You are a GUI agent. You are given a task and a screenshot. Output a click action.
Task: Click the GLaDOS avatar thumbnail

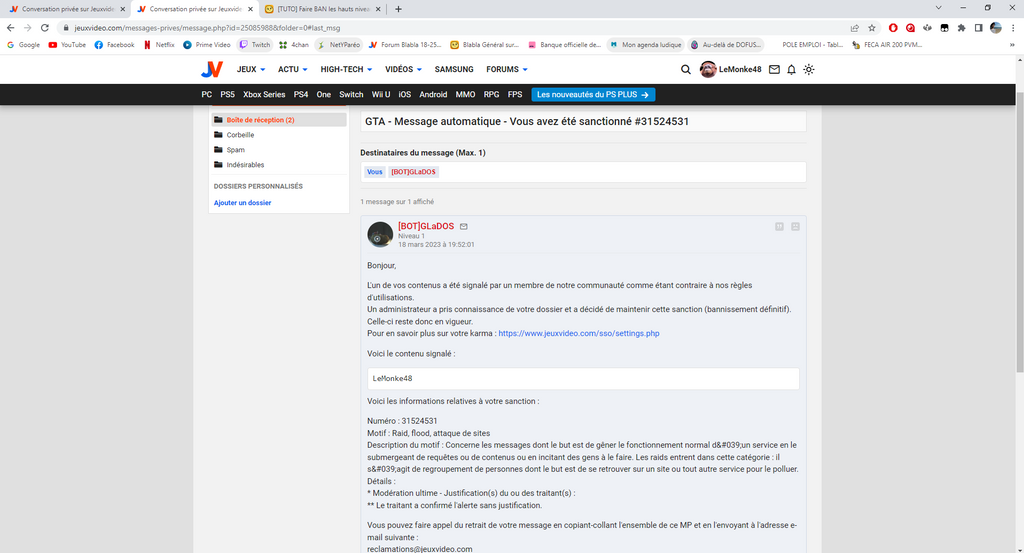click(380, 234)
